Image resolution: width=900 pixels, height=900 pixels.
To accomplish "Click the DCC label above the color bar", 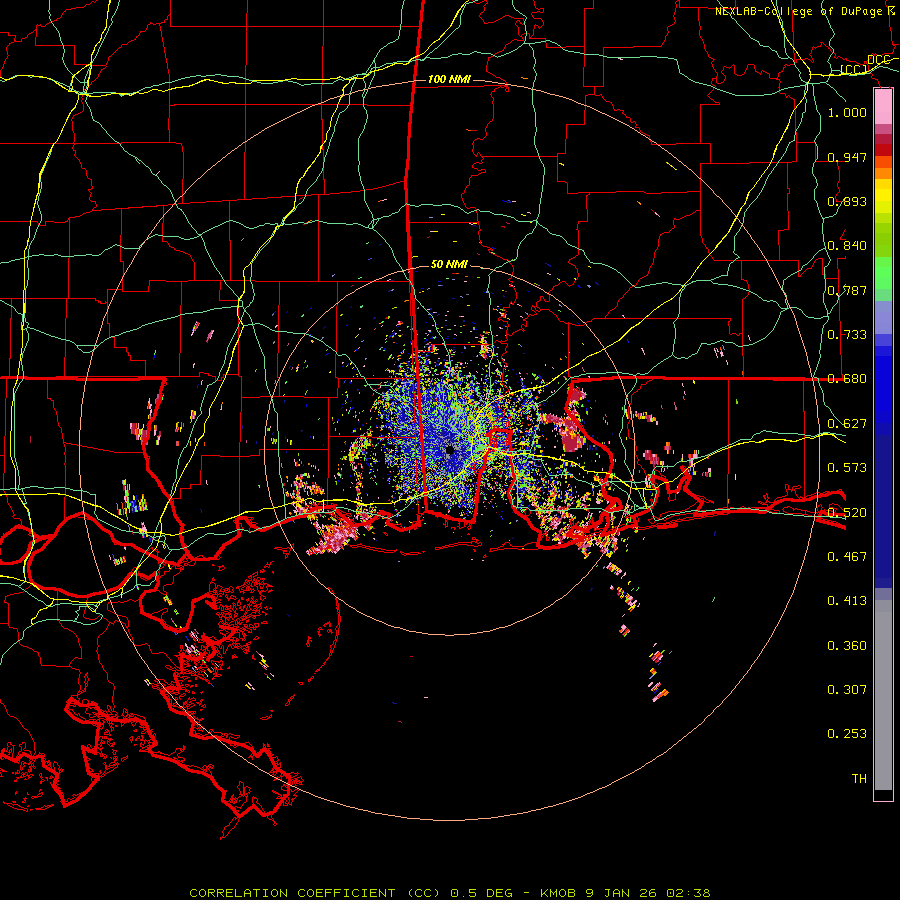I will (x=878, y=60).
